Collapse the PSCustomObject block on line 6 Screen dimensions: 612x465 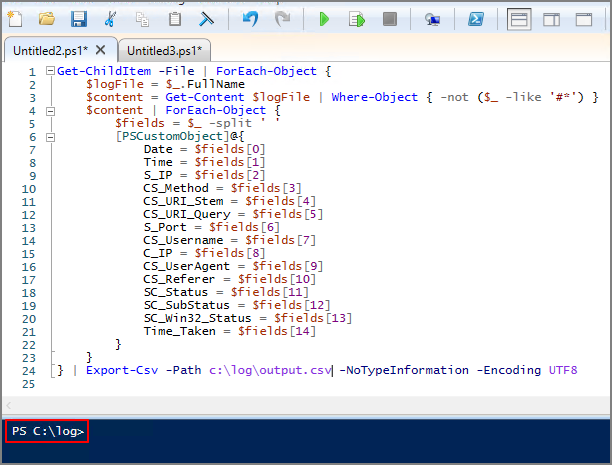click(50, 137)
